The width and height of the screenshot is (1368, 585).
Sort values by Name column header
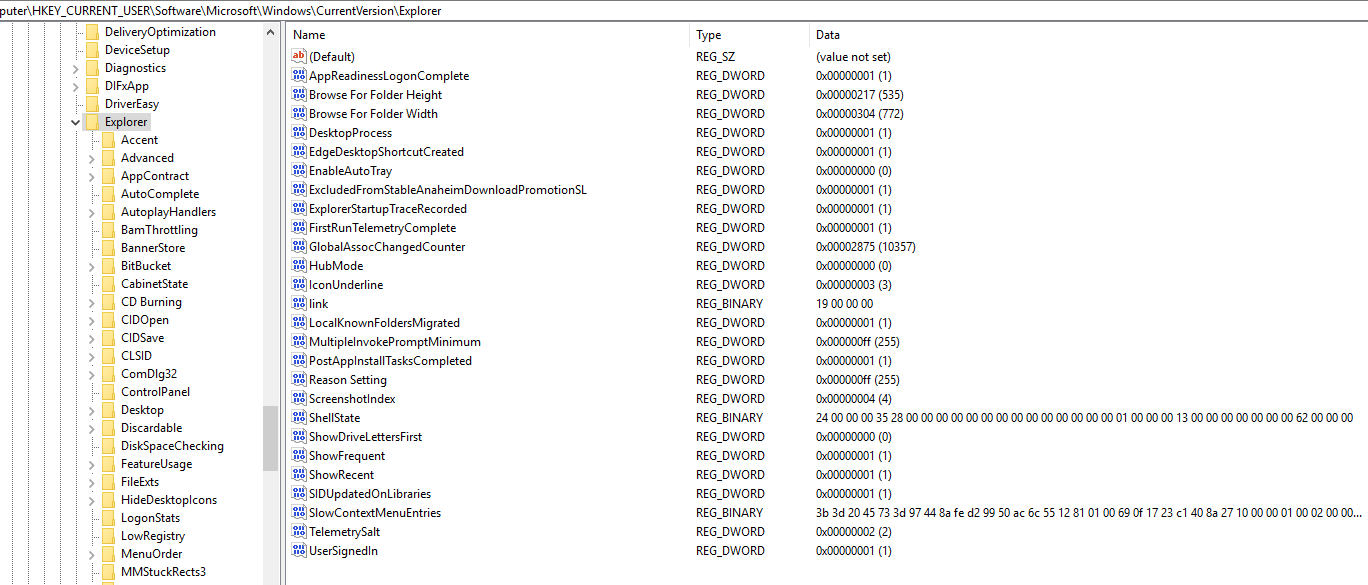point(489,35)
